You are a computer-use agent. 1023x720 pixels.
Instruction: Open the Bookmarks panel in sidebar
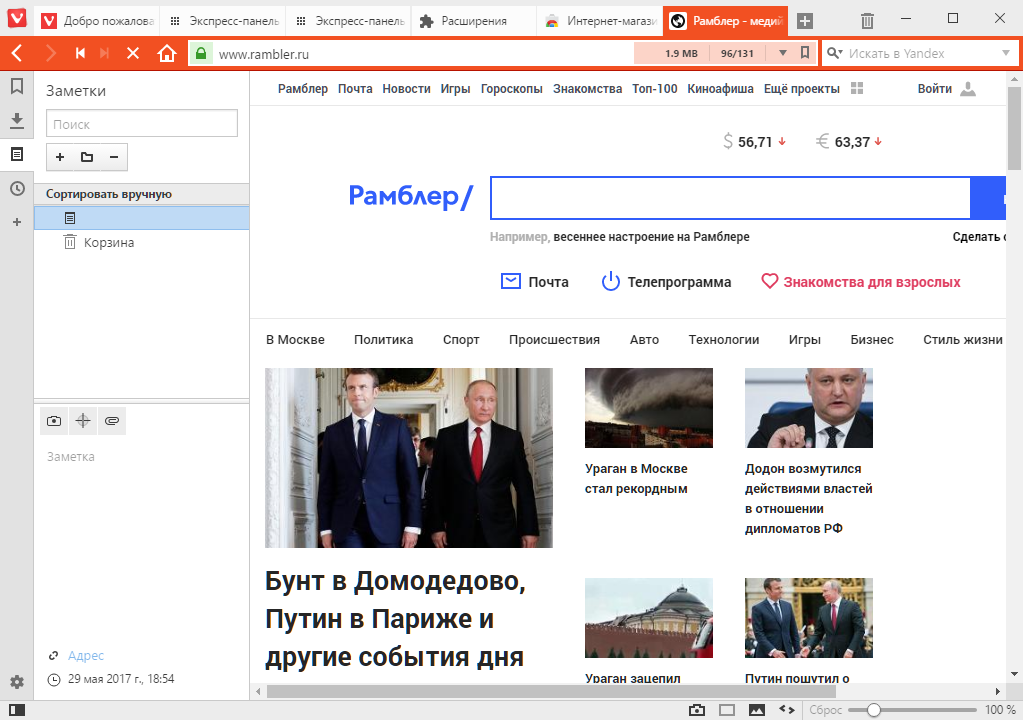[16, 87]
